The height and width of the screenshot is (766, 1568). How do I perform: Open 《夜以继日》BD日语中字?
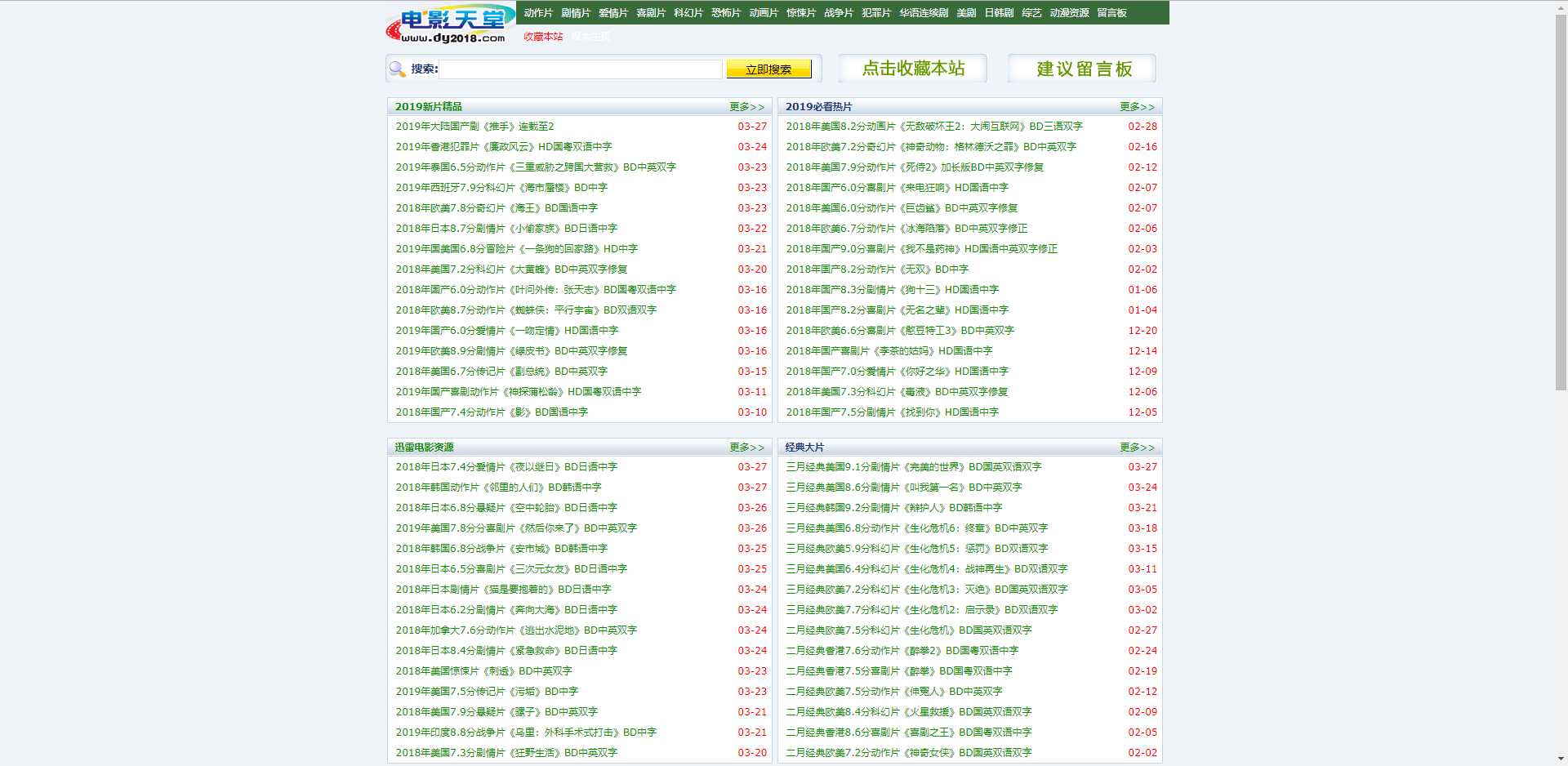coord(506,467)
